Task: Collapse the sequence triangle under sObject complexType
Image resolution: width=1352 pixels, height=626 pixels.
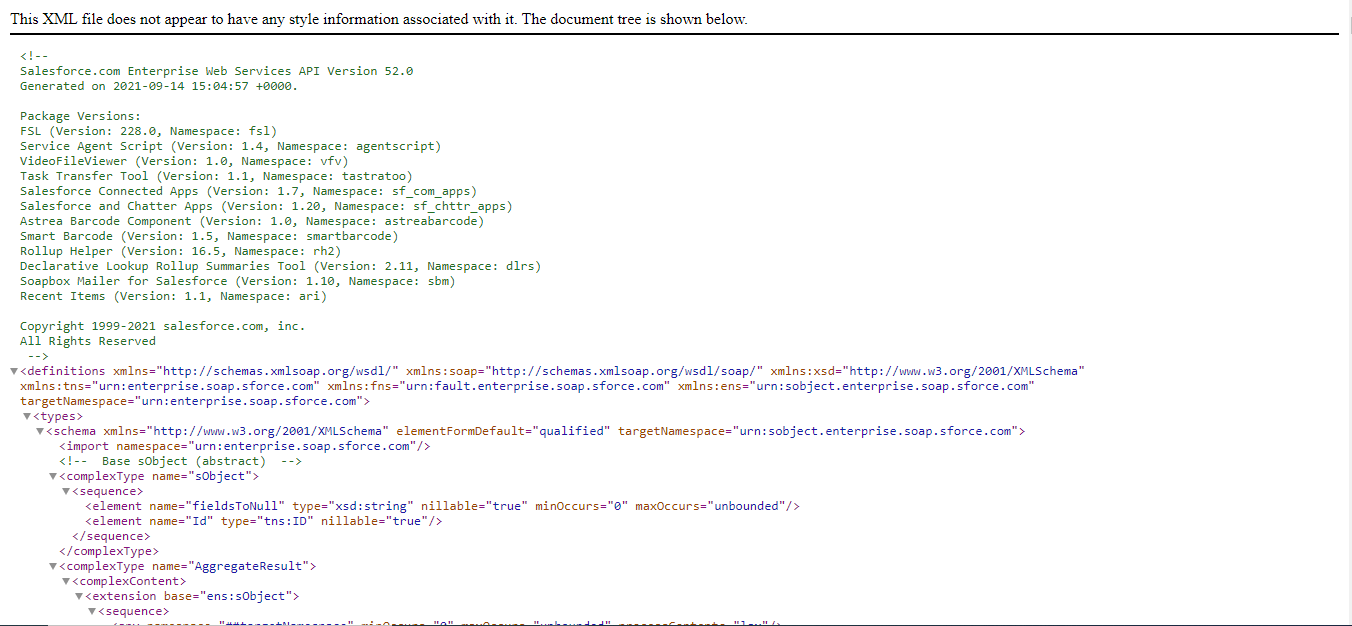Action: pos(66,491)
